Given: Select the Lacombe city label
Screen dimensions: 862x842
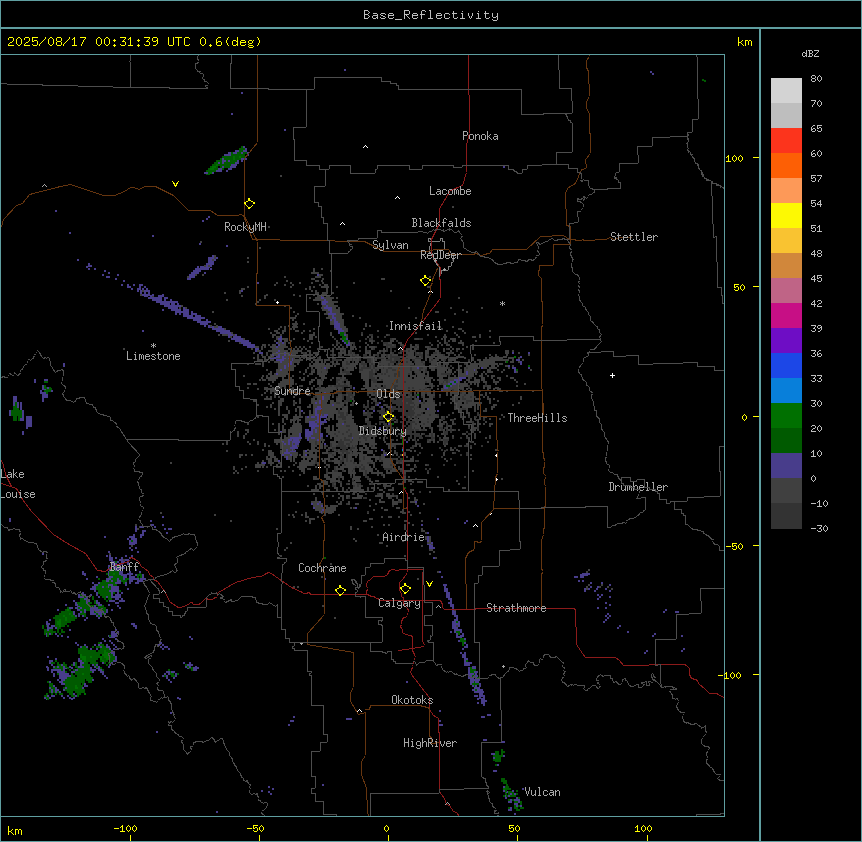Looking at the screenshot, I should [x=450, y=191].
